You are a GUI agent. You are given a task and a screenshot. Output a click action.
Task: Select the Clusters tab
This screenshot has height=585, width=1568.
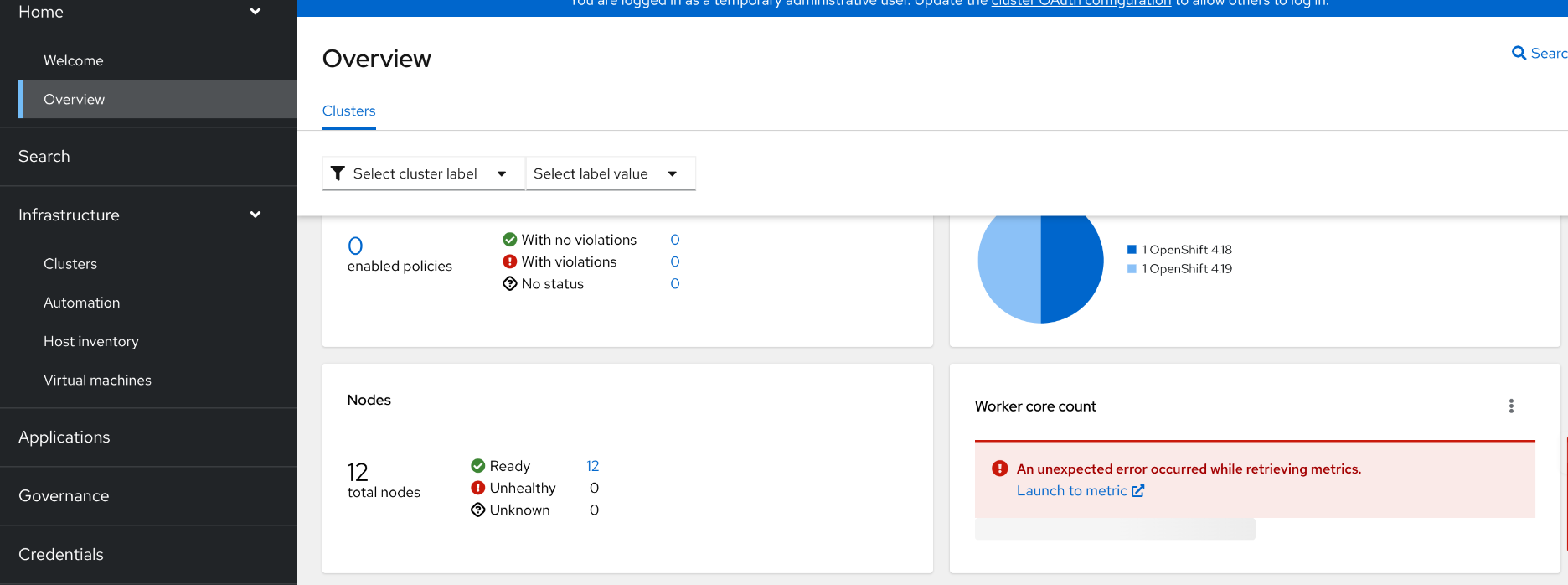point(348,111)
